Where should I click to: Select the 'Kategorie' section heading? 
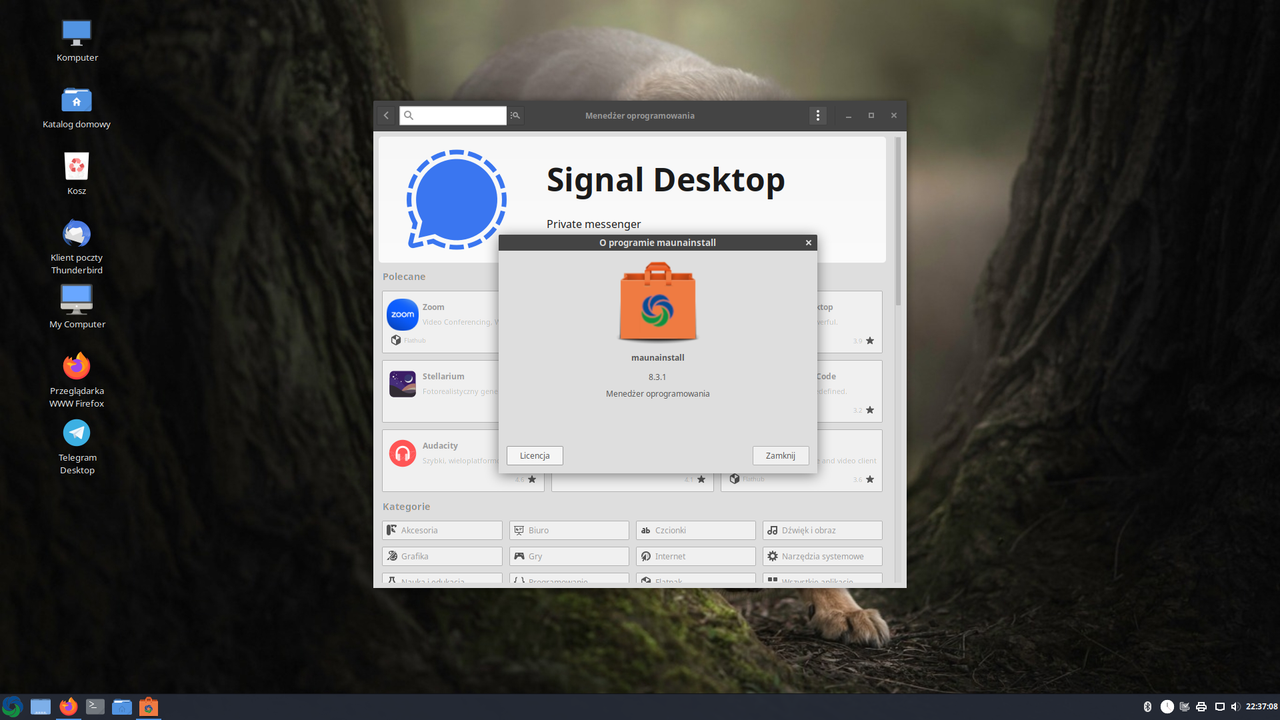click(406, 506)
